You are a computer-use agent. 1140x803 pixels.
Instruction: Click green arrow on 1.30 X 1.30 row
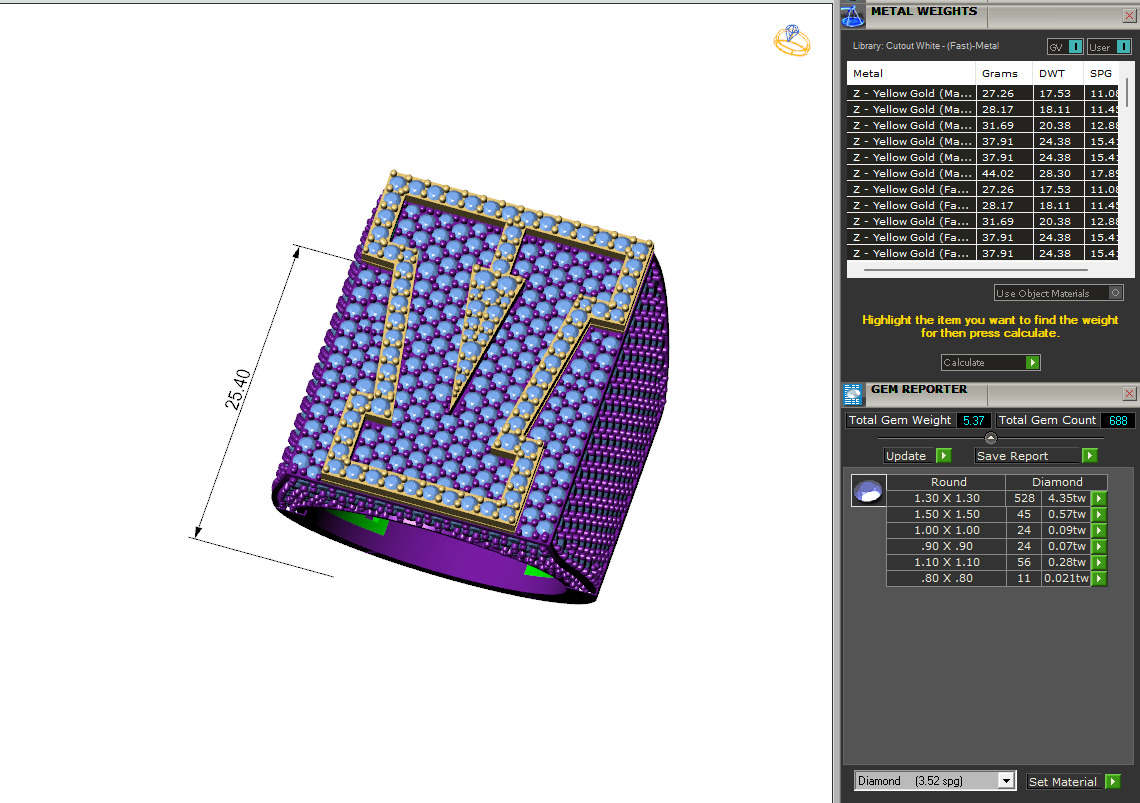pos(1099,498)
